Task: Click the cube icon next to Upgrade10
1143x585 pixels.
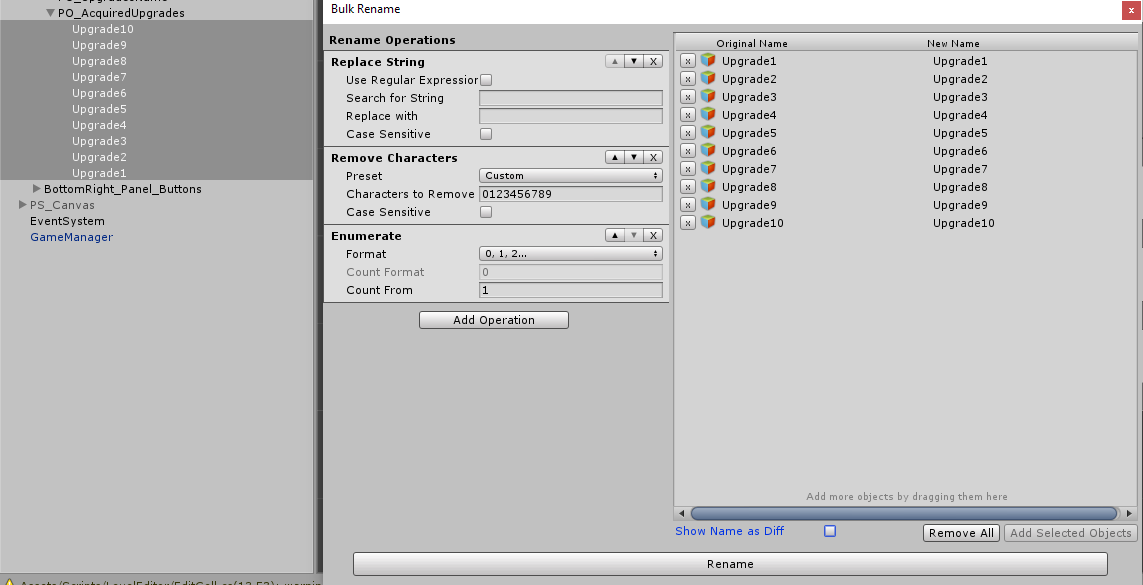Action: point(709,223)
